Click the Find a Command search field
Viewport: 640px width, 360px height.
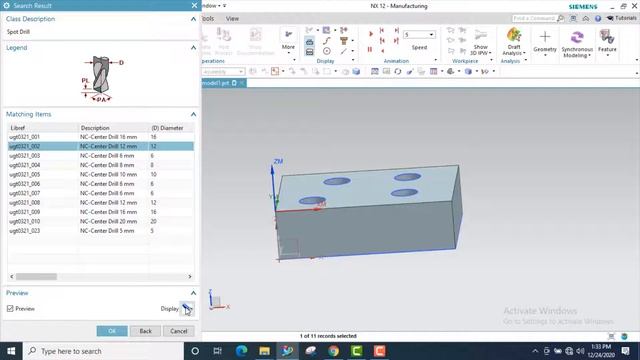(534, 18)
